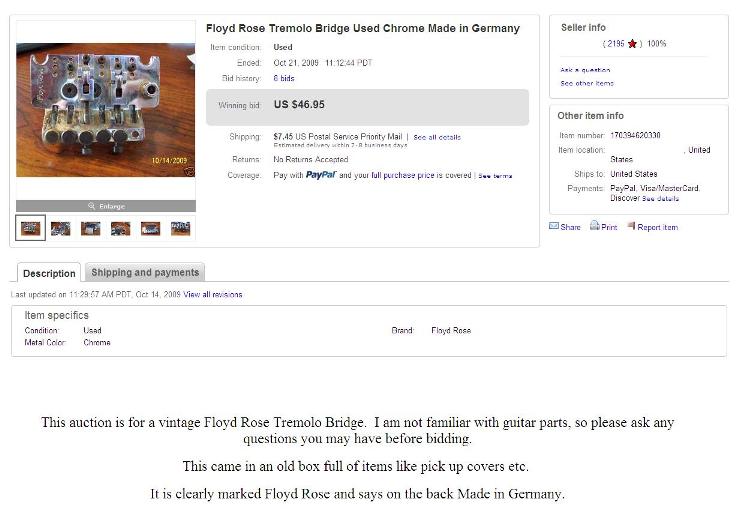Click See details under Payments
This screenshot has width=739, height=509.
click(660, 199)
